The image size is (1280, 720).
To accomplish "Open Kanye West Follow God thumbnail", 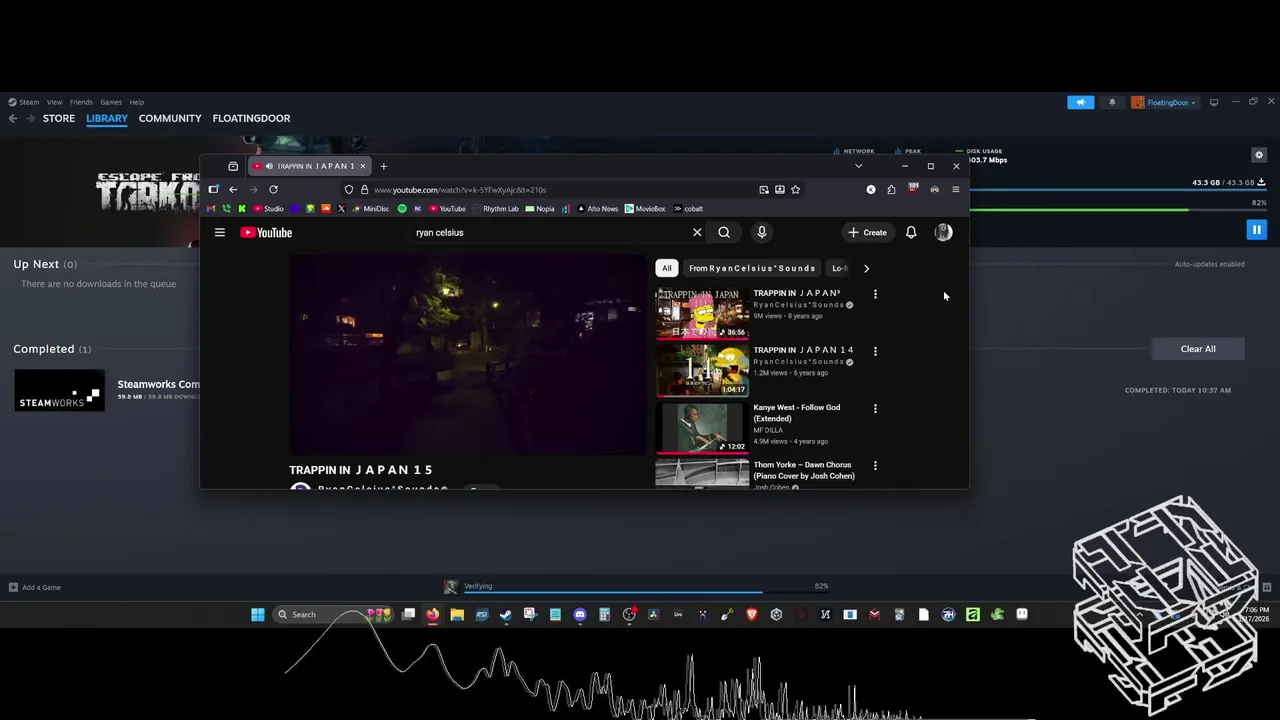I will point(702,427).
